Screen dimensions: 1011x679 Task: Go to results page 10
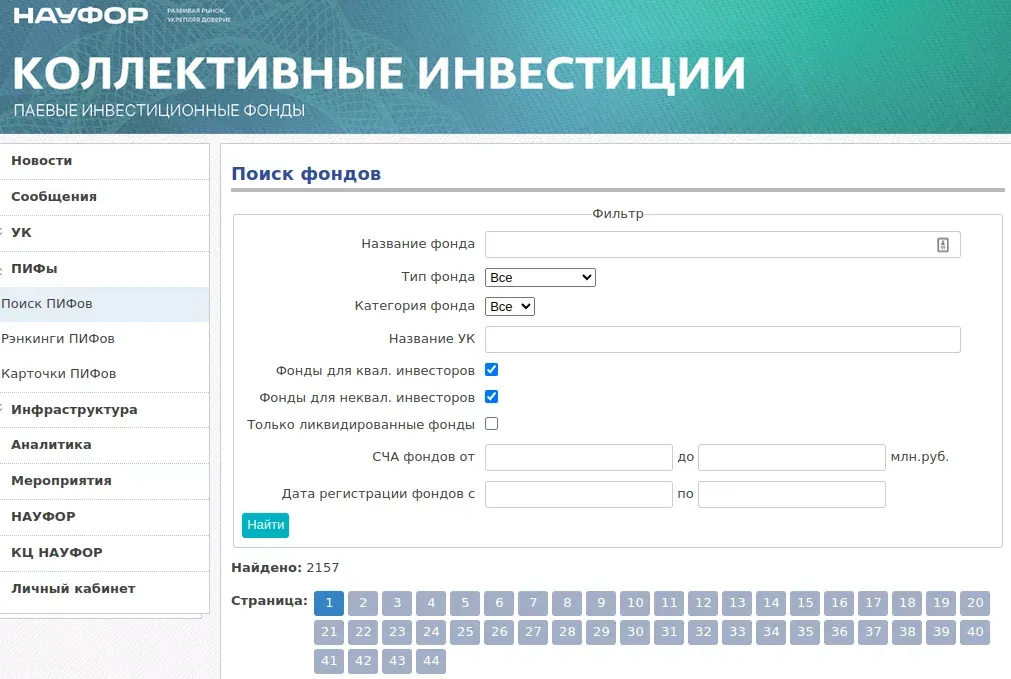pyautogui.click(x=635, y=603)
